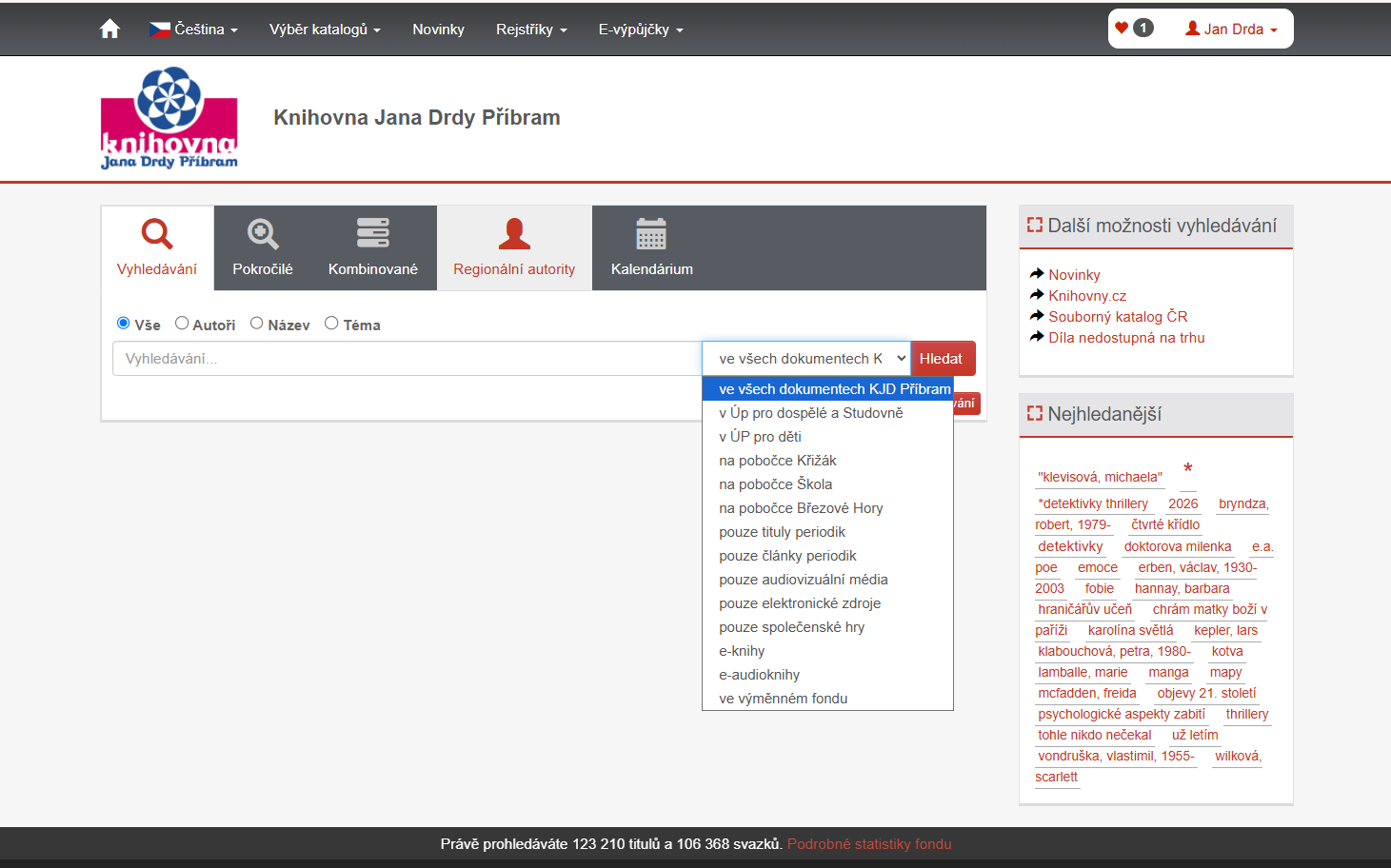Search popular term 'čtvrté křídlo'
Viewport: 1391px width, 868px height.
[x=1165, y=524]
